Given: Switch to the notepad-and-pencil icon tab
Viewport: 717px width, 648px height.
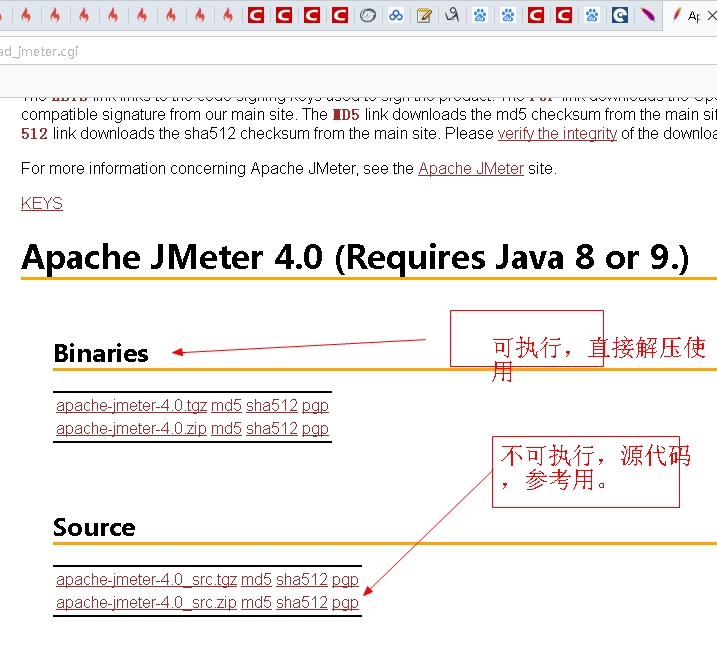Looking at the screenshot, I should coord(424,16).
